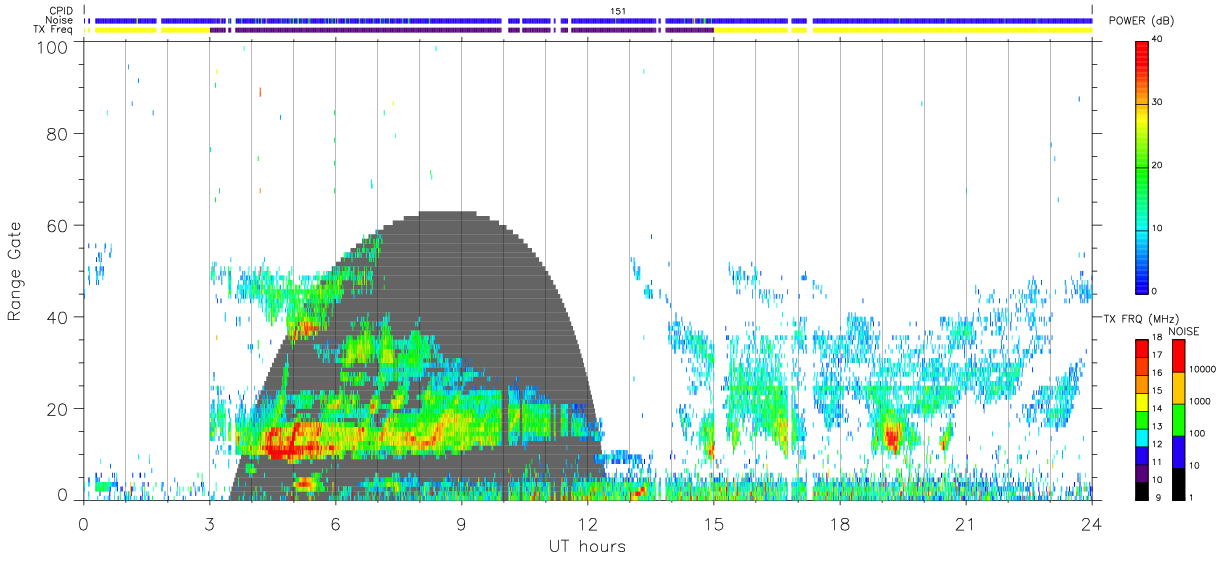Screen dimensions: 1228x567
Task: Click the NOISE scale tick label "10000"
Action: [1204, 369]
